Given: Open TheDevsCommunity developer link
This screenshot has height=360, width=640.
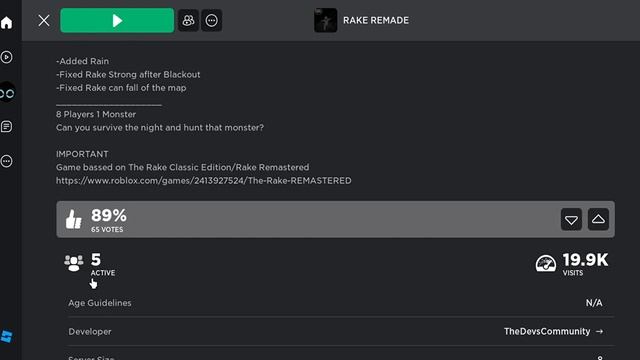Looking at the screenshot, I should pyautogui.click(x=547, y=331).
